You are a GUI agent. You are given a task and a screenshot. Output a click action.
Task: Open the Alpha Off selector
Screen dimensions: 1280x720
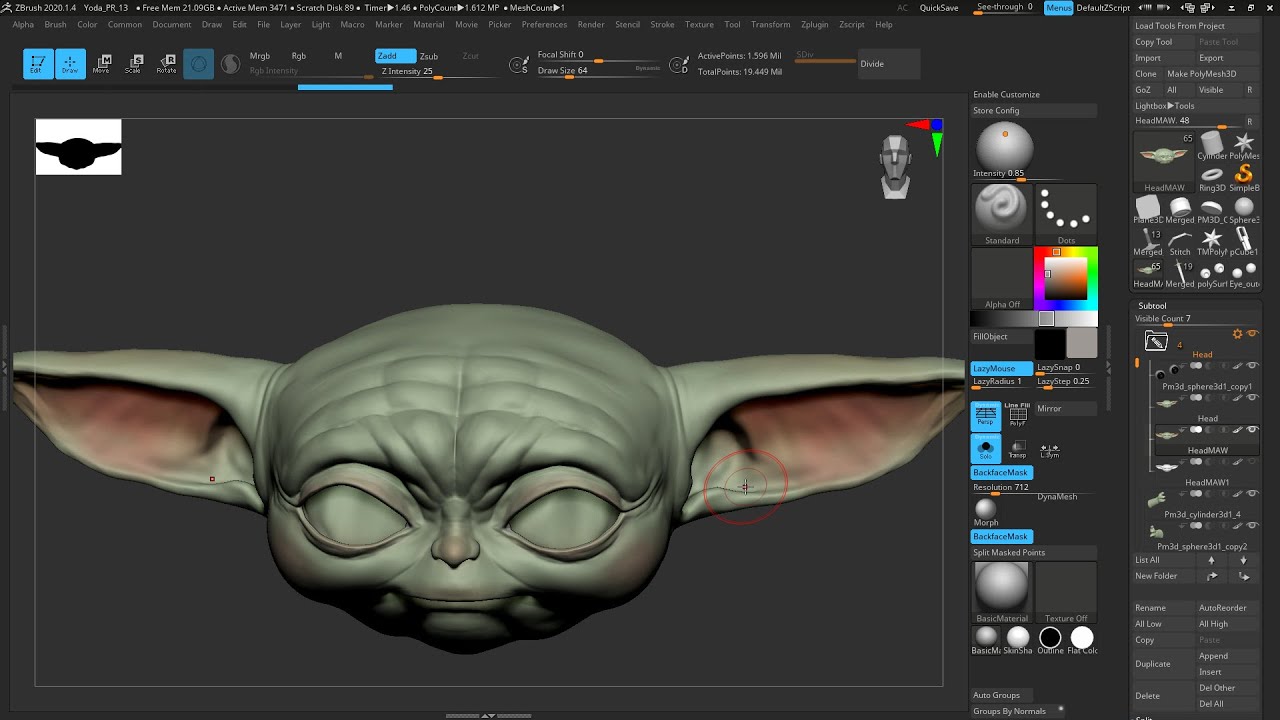(x=1002, y=279)
